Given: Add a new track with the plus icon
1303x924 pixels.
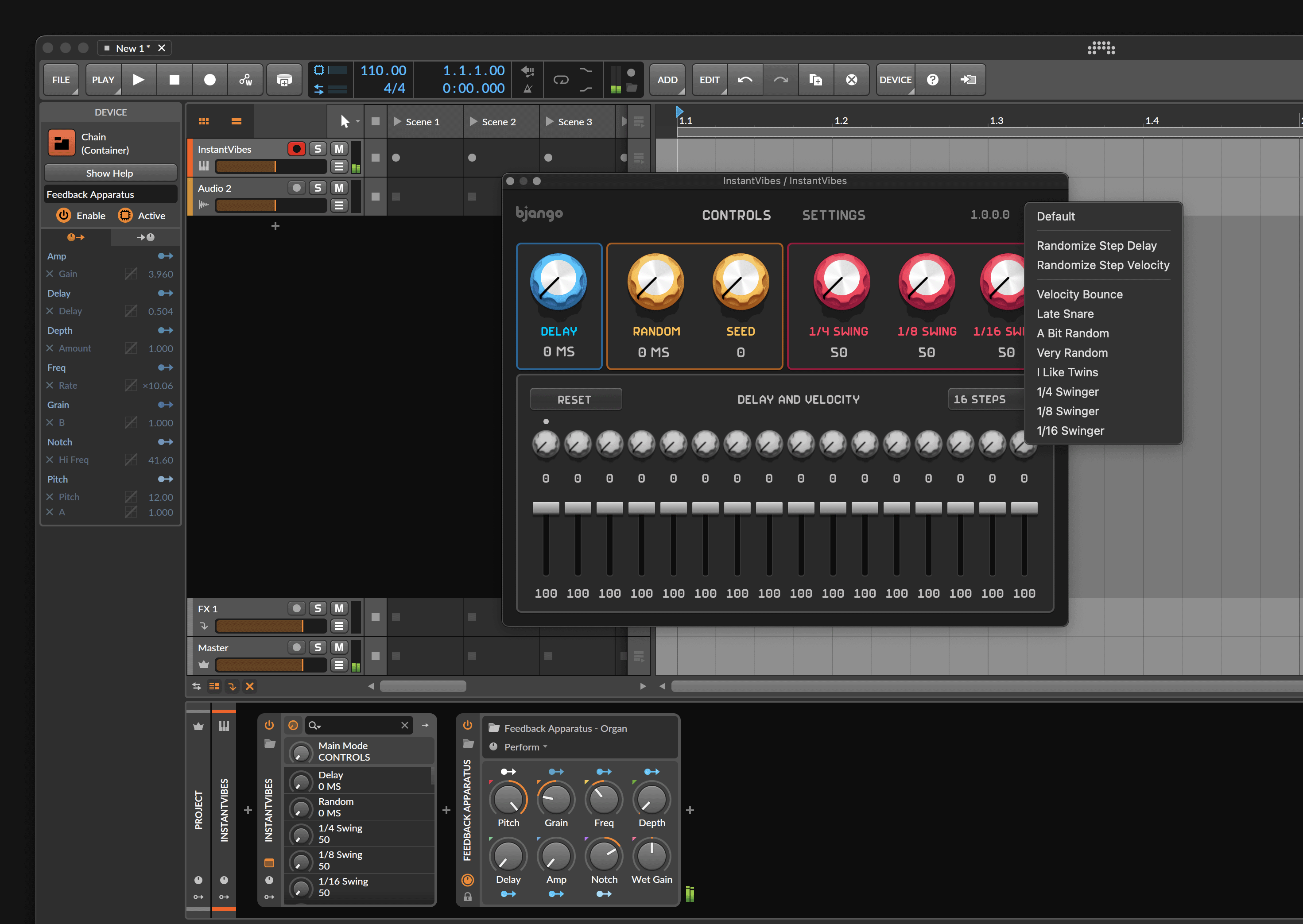Looking at the screenshot, I should click(275, 226).
